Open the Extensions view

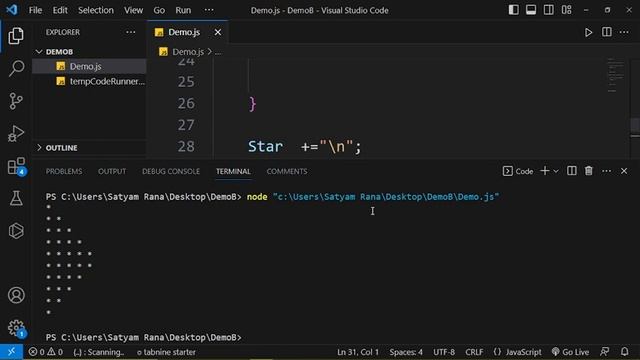16,166
